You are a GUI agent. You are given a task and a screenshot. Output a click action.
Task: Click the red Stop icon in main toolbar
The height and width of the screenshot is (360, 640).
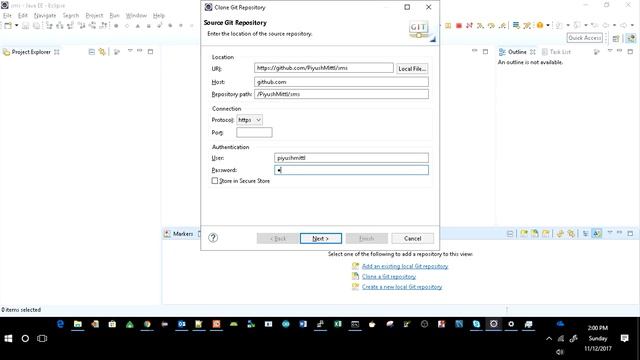tap(459, 26)
